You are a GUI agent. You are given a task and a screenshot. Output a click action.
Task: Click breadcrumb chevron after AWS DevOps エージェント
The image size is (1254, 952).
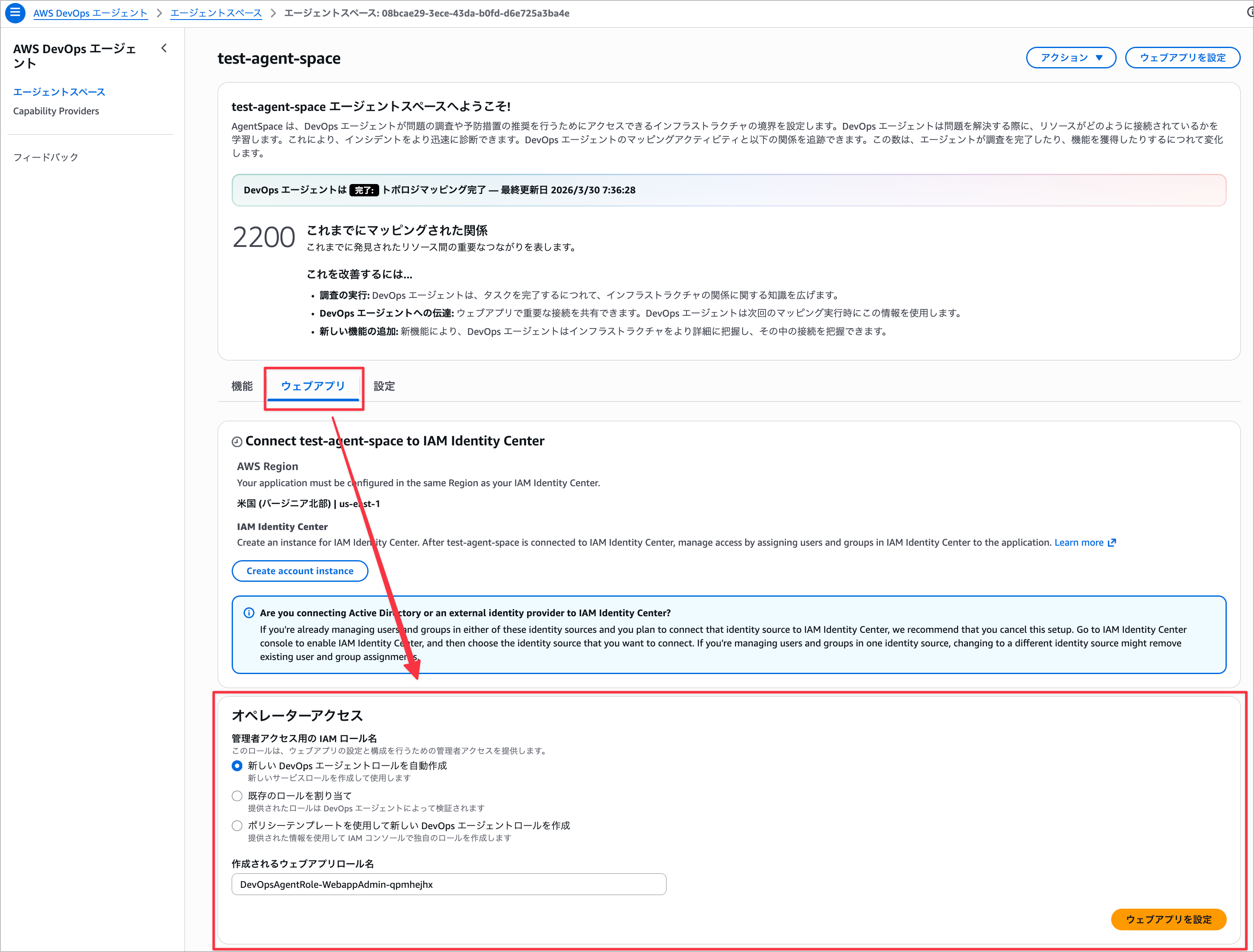159,13
